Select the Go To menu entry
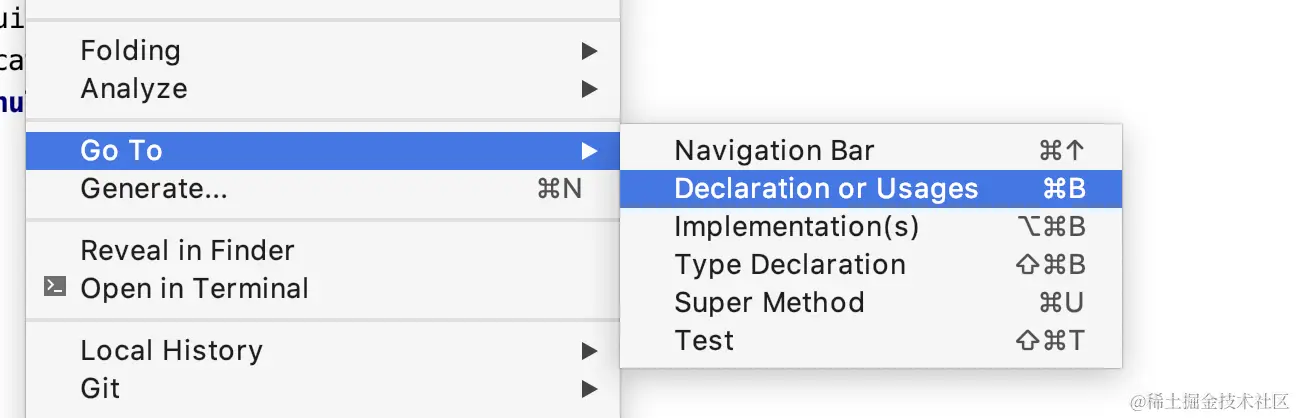The image size is (1296, 418). [323, 151]
